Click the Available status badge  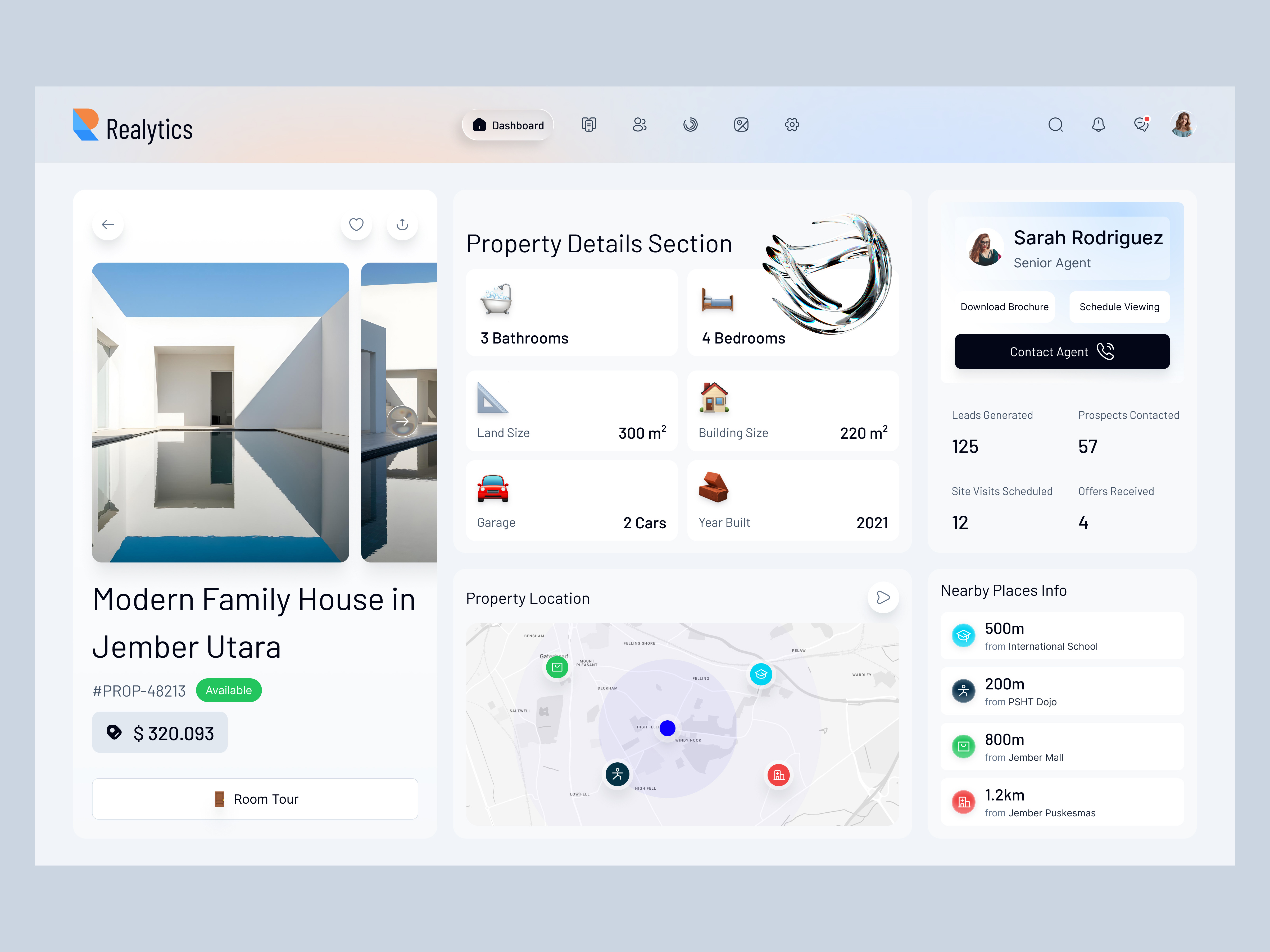pos(229,690)
